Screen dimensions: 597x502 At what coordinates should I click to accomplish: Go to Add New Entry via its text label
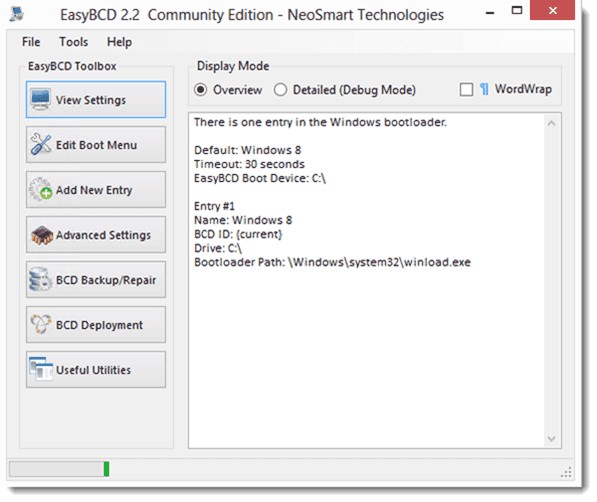(x=94, y=190)
